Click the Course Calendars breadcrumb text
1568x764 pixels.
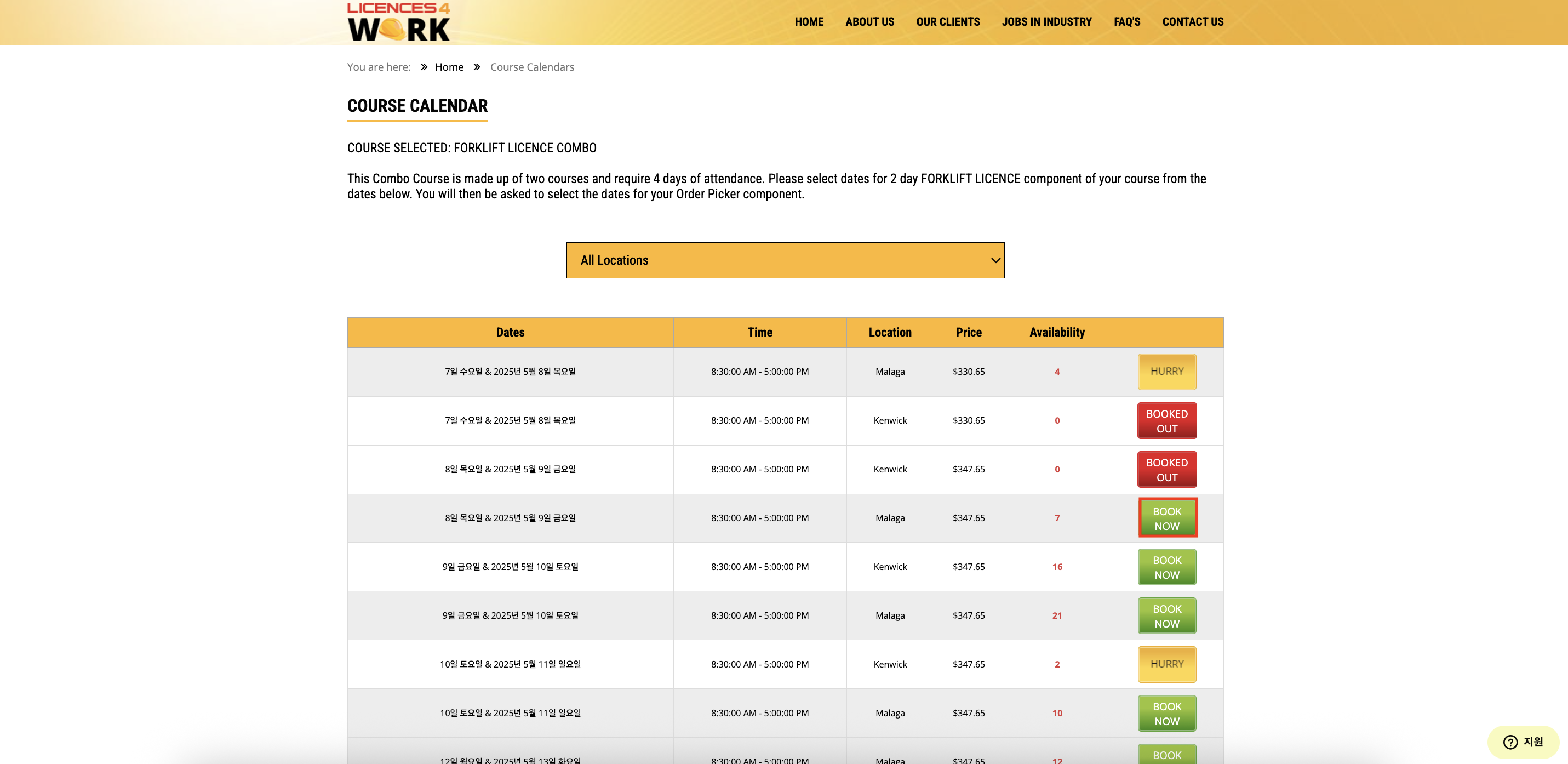[x=531, y=67]
